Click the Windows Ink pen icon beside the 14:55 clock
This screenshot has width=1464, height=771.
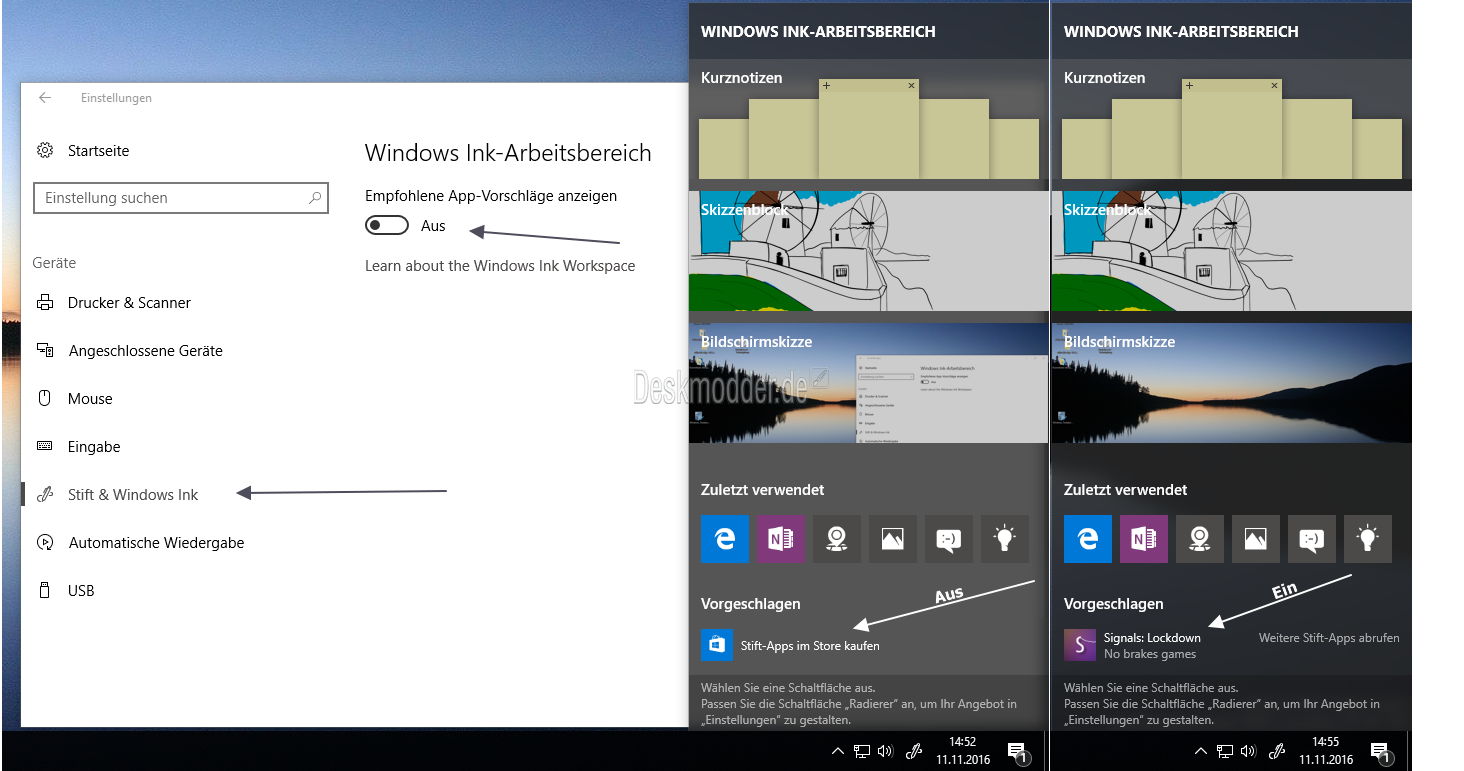click(1276, 751)
